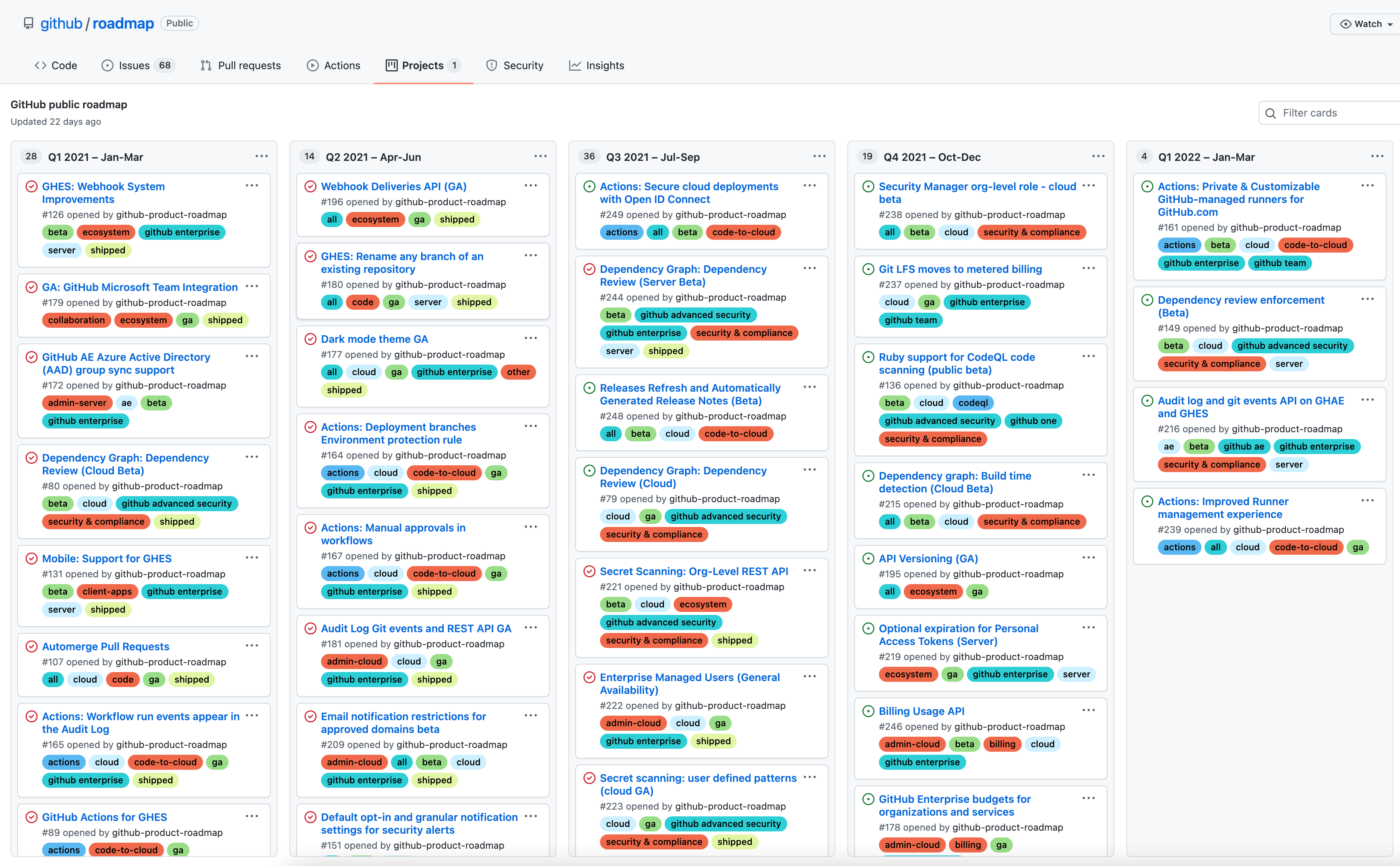Click the open issue icon on Billing Usage API card
The image size is (1400, 866).
(x=868, y=711)
